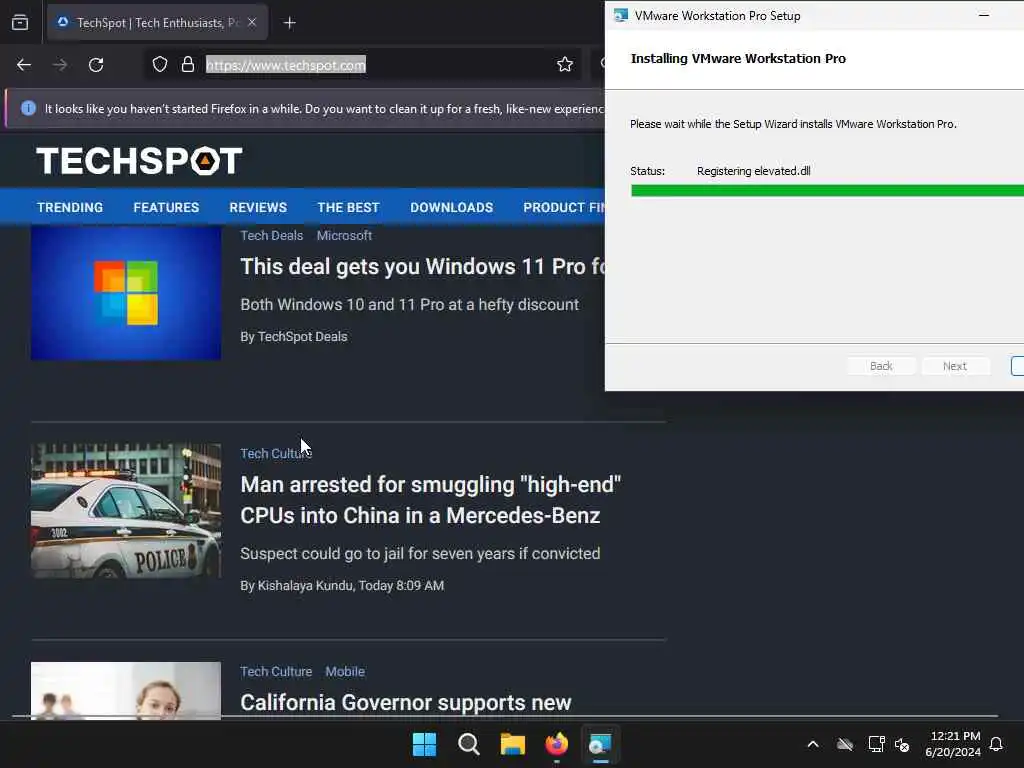Open the tracking protection shield icon
The image size is (1024, 768).
coord(160,65)
